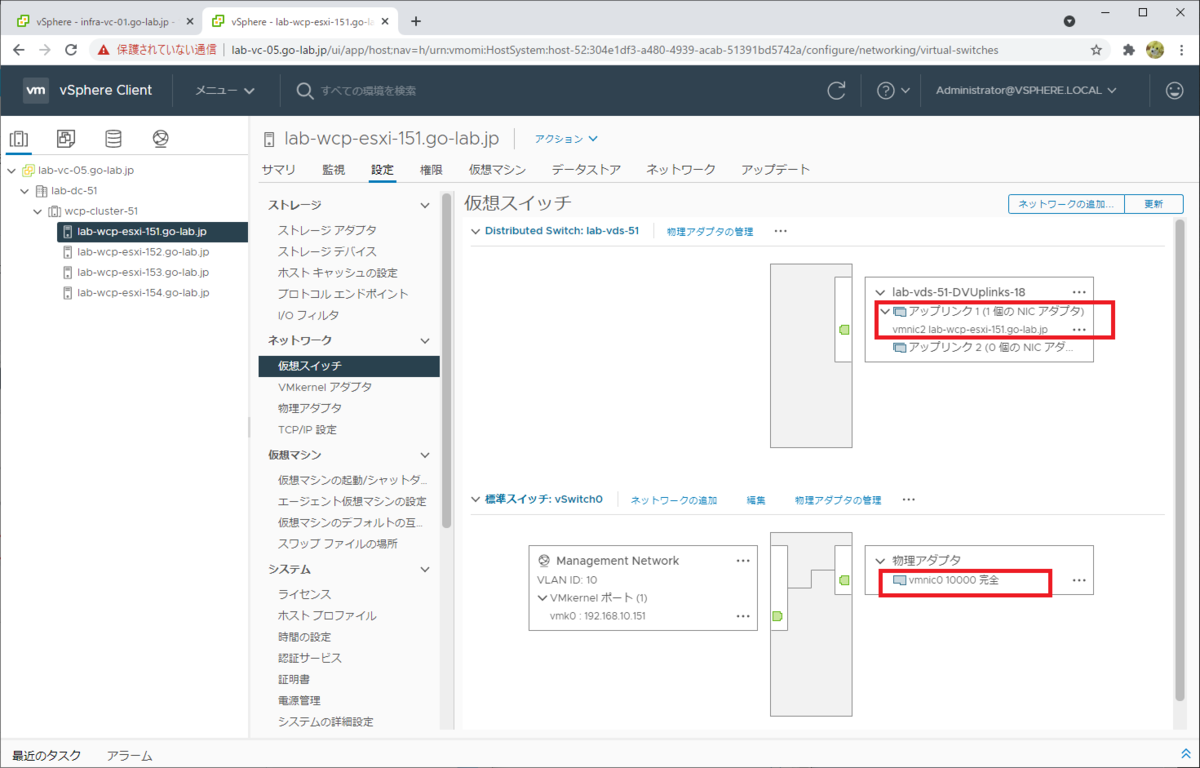This screenshot has height=768, width=1200.
Task: Open VMs and Templates inventory view icon
Action: tap(66, 139)
